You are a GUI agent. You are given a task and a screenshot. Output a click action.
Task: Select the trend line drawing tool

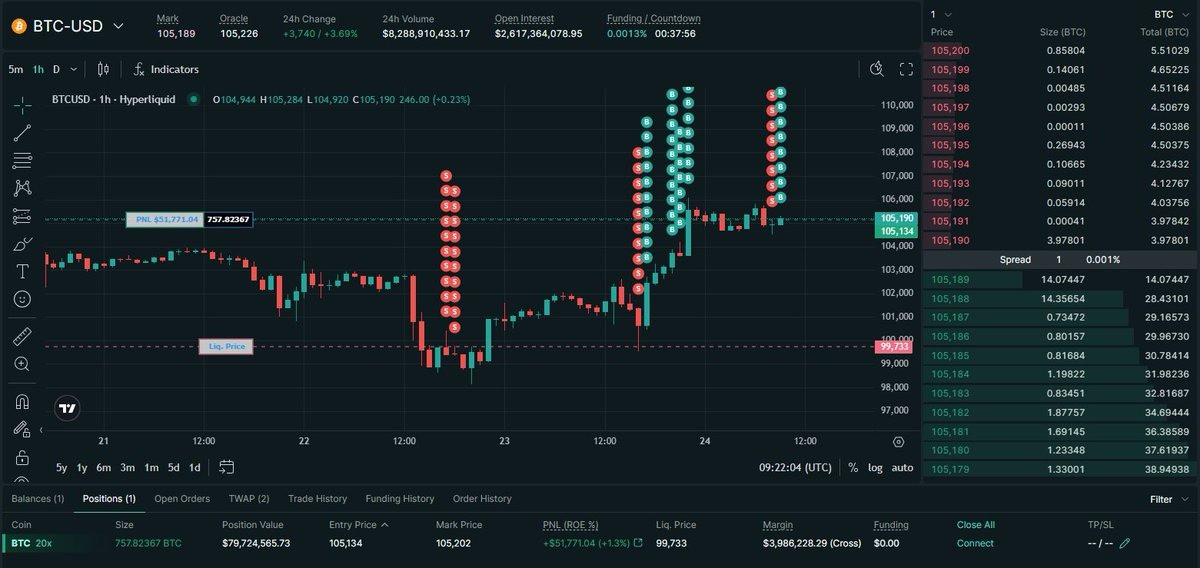click(x=22, y=132)
